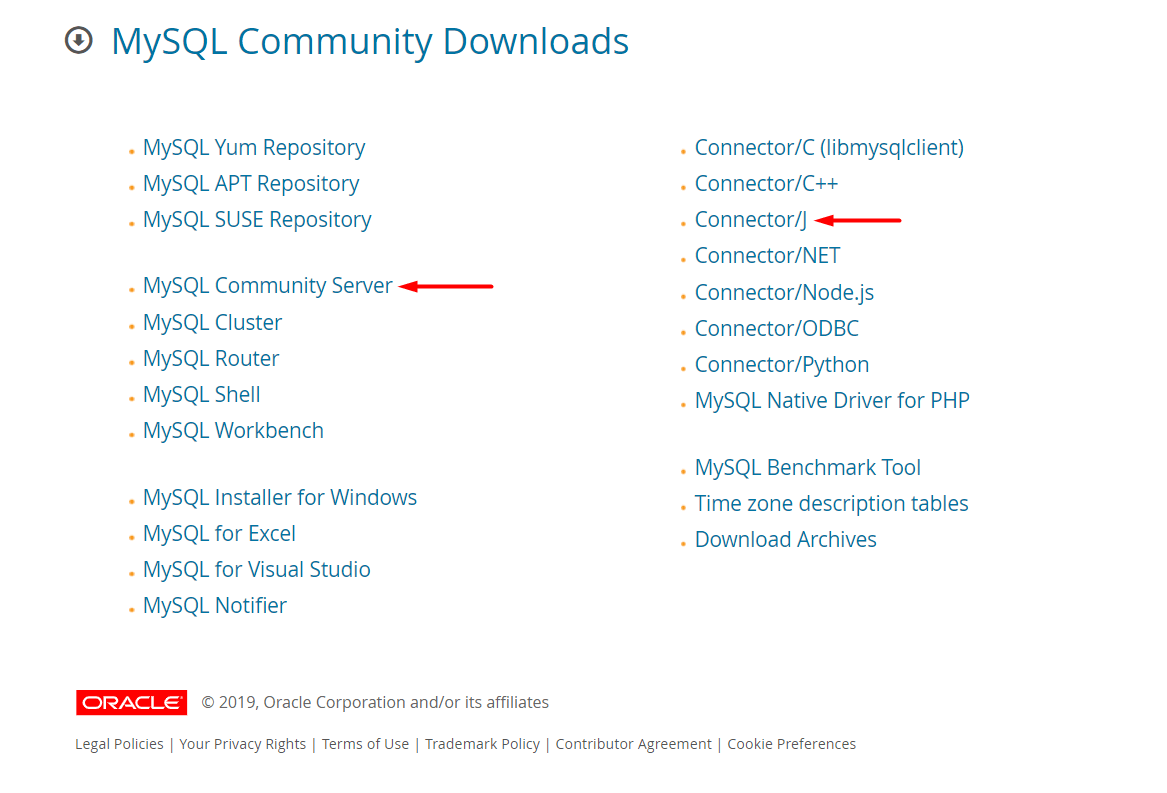Open the MySQL Router link
Viewport: 1167px width, 793px height.
[211, 358]
